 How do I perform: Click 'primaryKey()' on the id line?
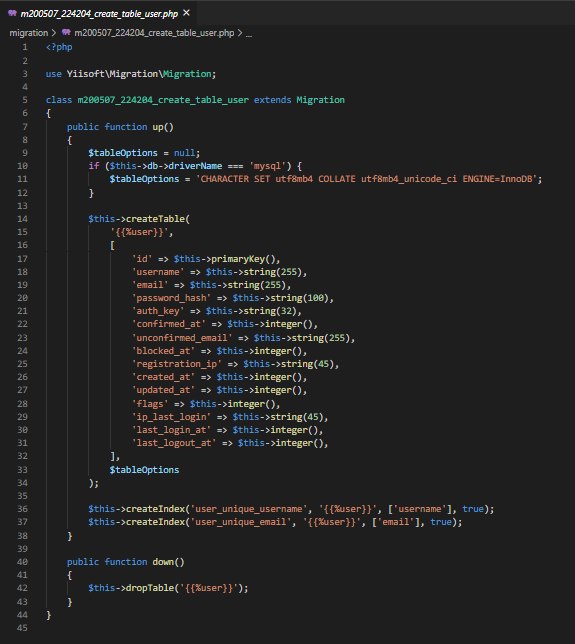coord(245,259)
